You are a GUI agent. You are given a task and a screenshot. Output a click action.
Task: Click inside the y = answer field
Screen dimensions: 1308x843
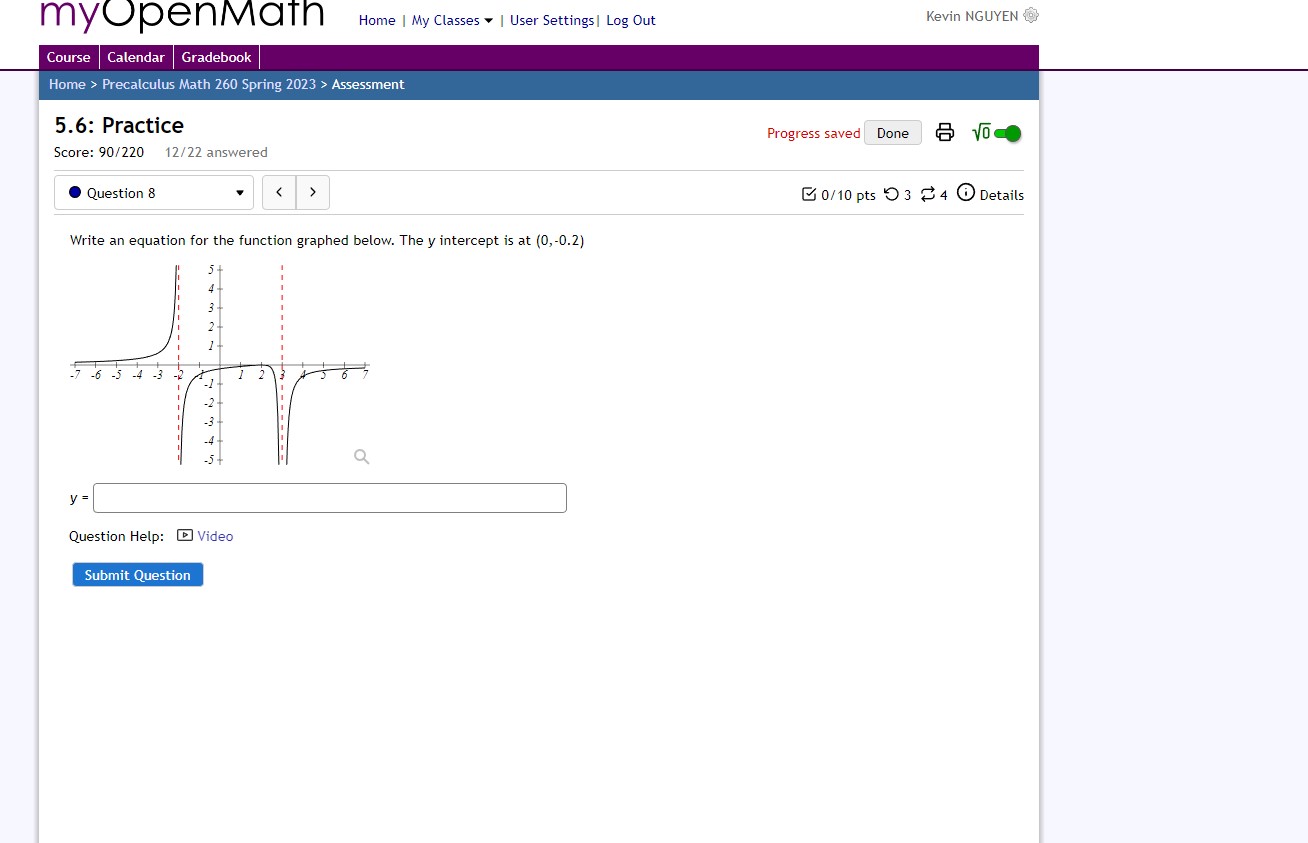(x=329, y=497)
